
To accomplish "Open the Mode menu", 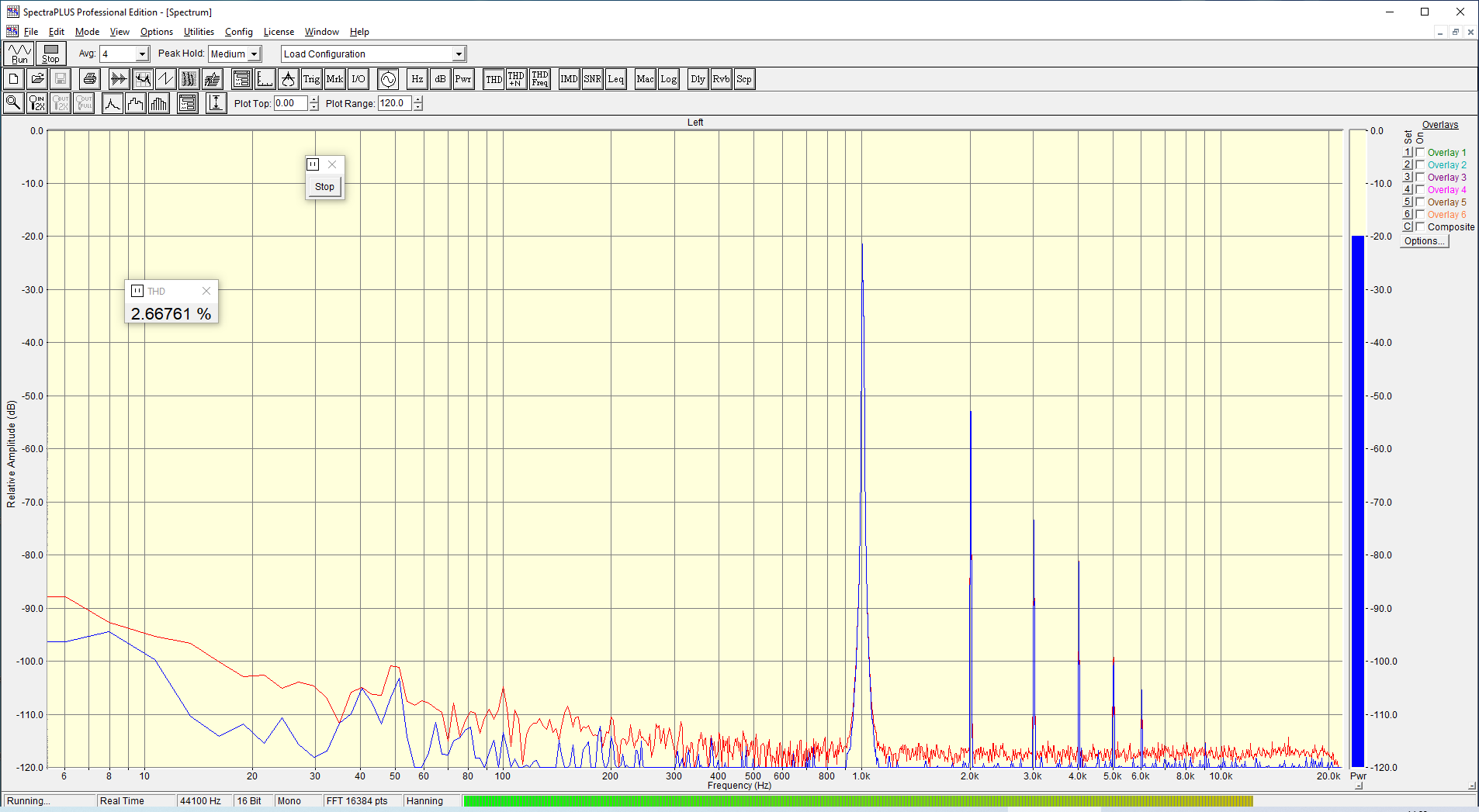I will 87,32.
